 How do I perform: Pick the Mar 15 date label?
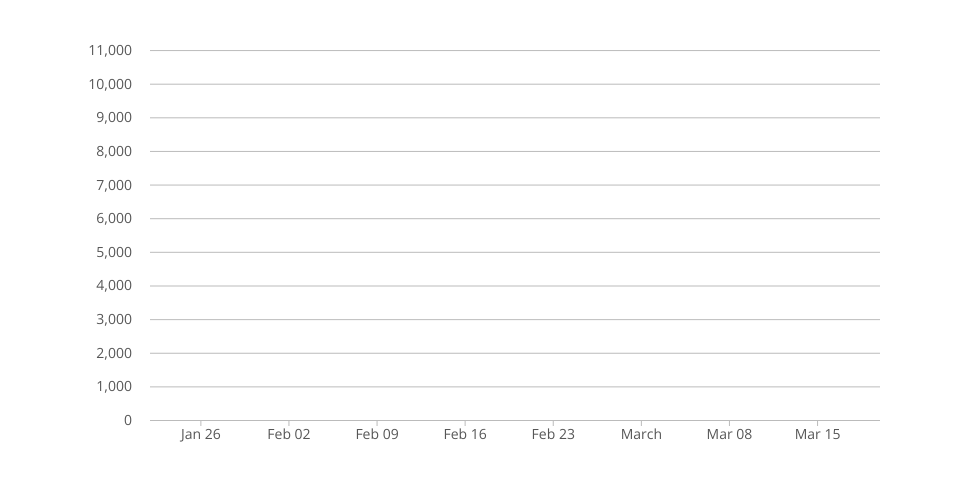pyautogui.click(x=817, y=434)
